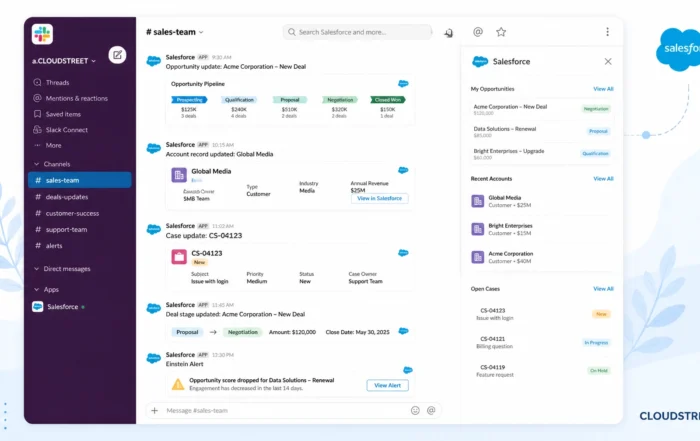Click Negotiation tag in deal stage update
This screenshot has width=700, height=441.
point(243,332)
